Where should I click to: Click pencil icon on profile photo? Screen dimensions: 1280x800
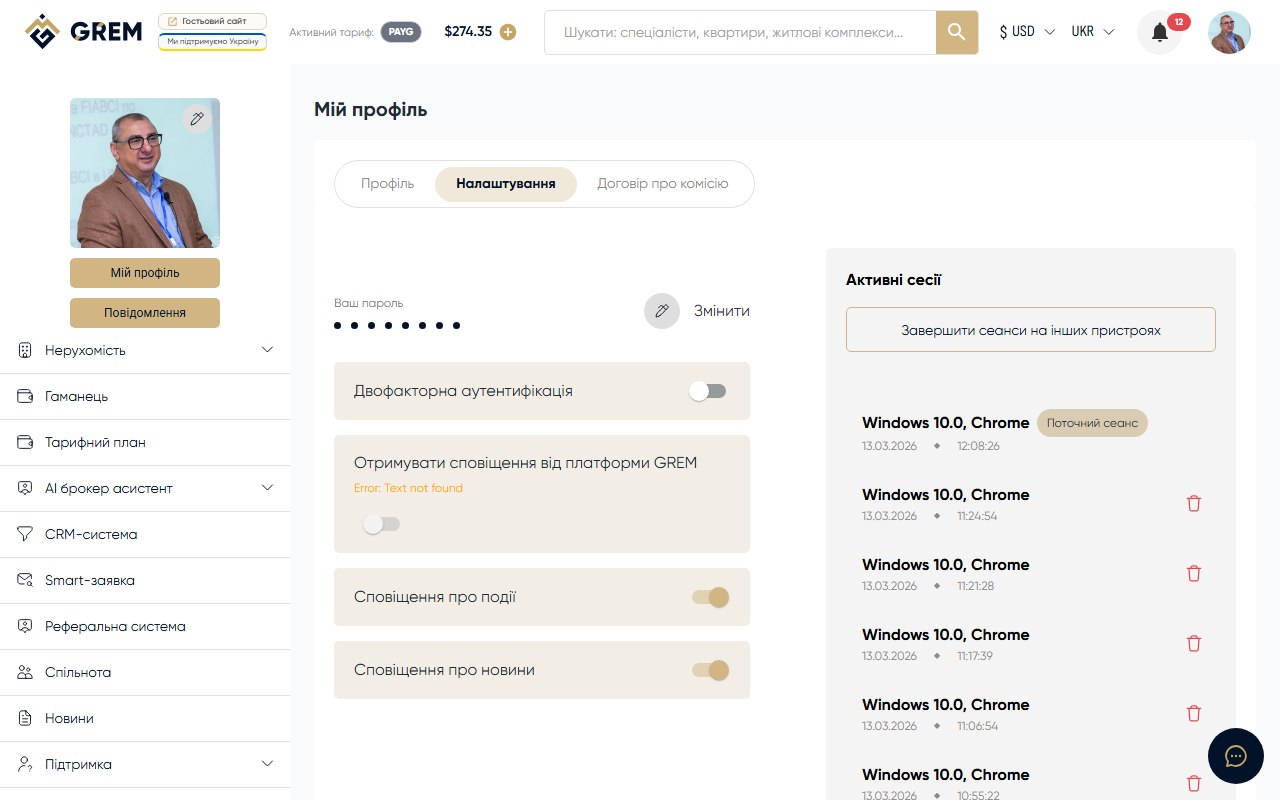[x=197, y=119]
